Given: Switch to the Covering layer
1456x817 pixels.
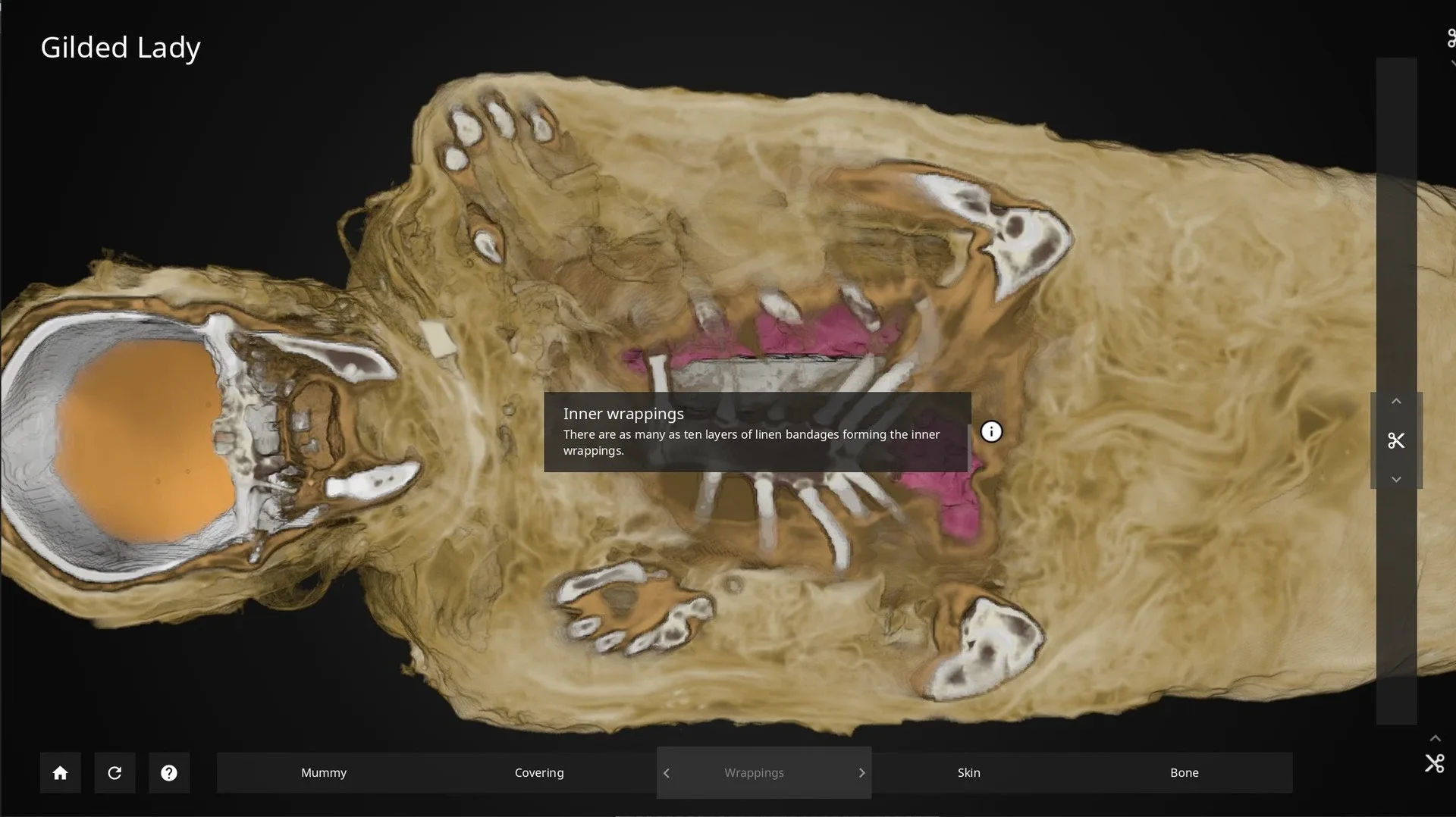Looking at the screenshot, I should click(539, 772).
